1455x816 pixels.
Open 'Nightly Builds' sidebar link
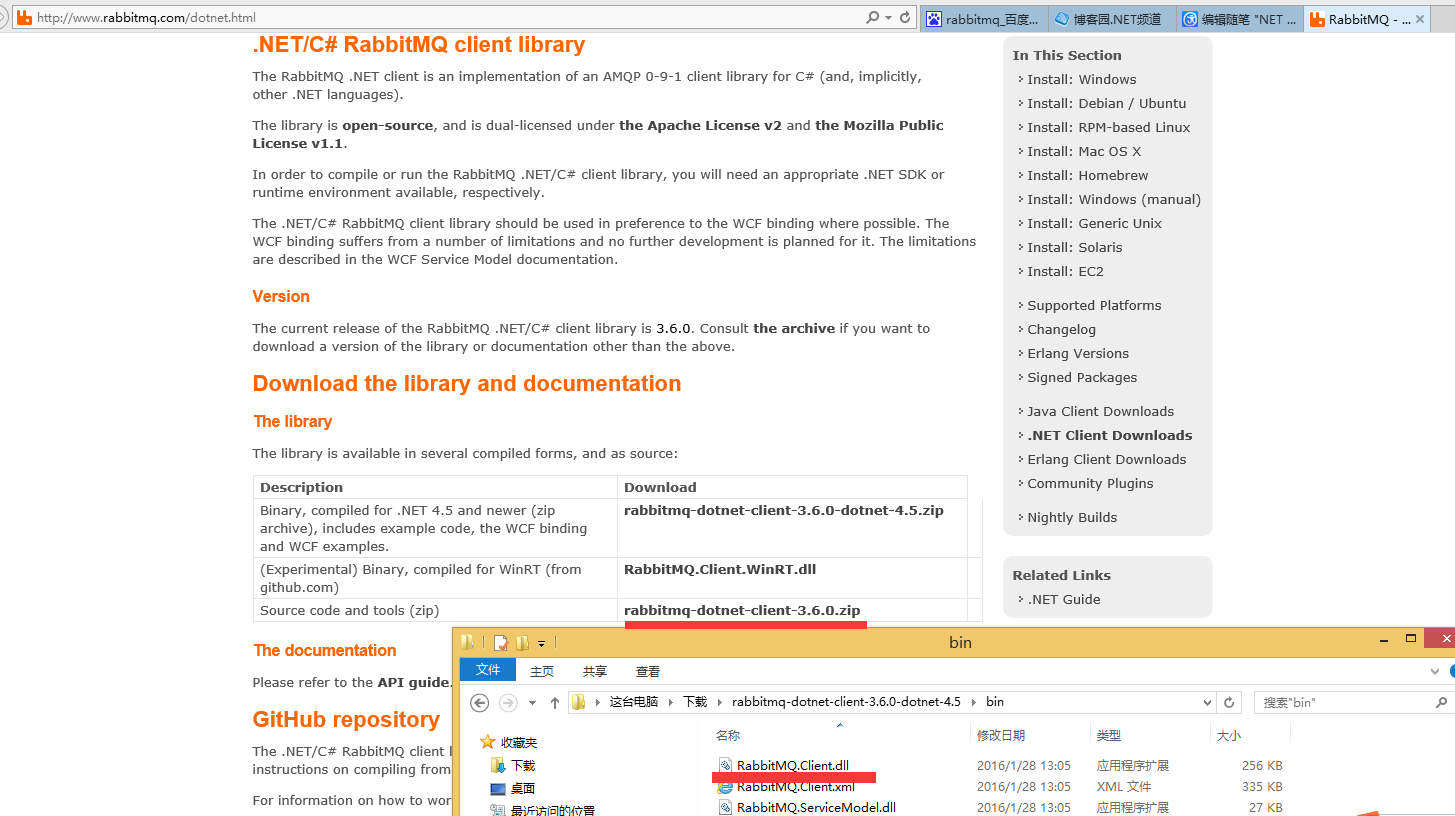(1072, 518)
